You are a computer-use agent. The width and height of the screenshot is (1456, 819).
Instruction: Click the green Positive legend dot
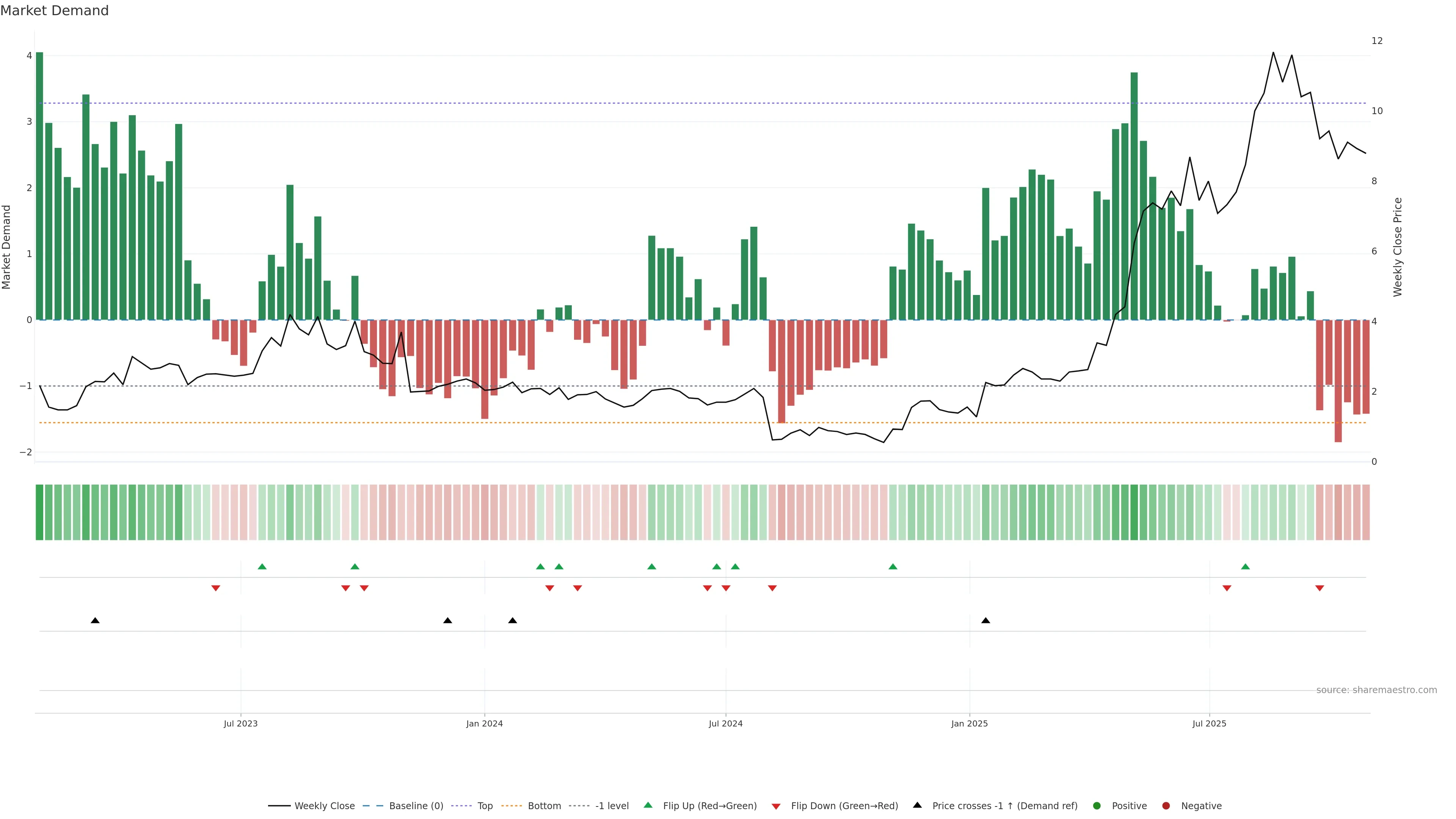pos(1097,805)
